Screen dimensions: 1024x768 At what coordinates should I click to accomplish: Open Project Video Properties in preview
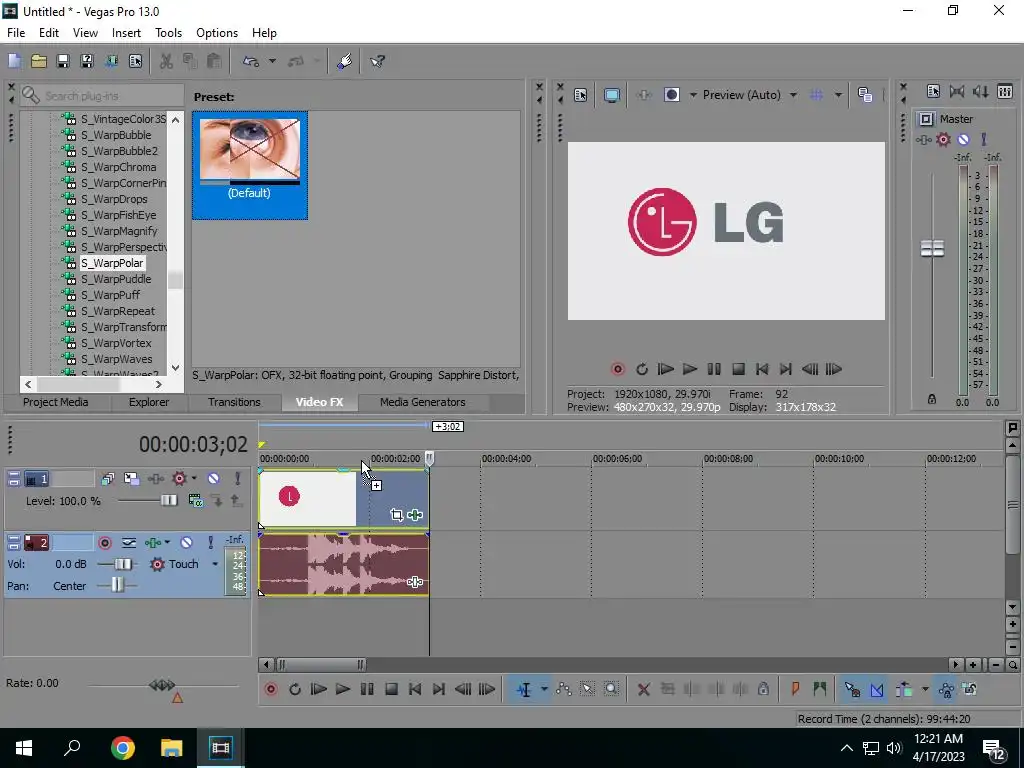(580, 95)
